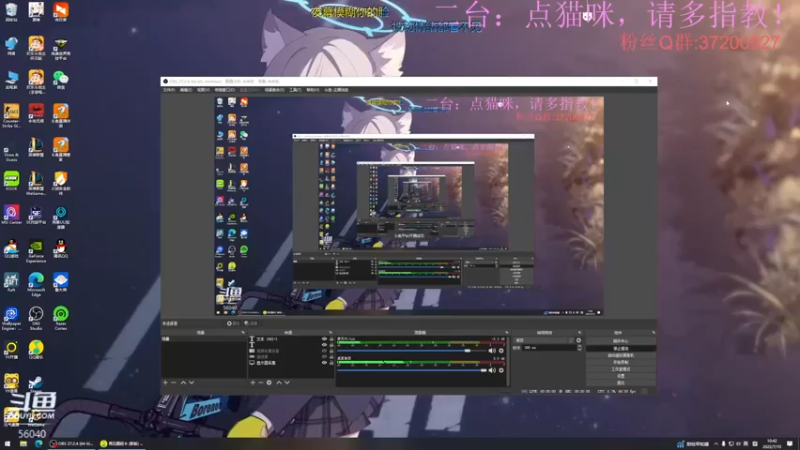Open 编辑 menu in OBS
The image size is (800, 450).
pyautogui.click(x=186, y=90)
